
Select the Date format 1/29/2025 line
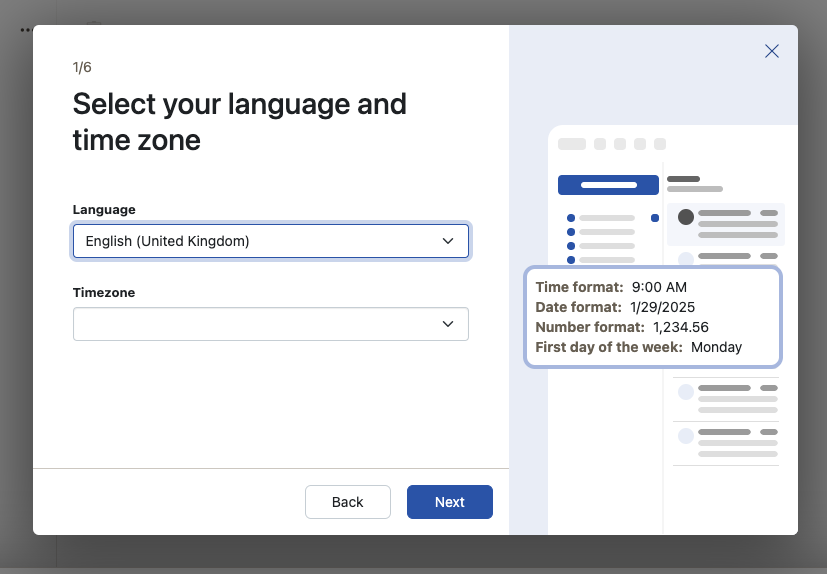pyautogui.click(x=615, y=307)
